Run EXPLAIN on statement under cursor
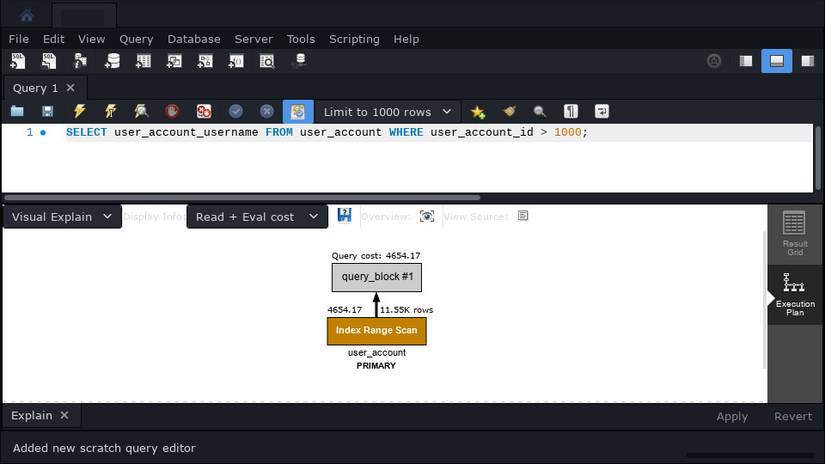 tap(141, 112)
